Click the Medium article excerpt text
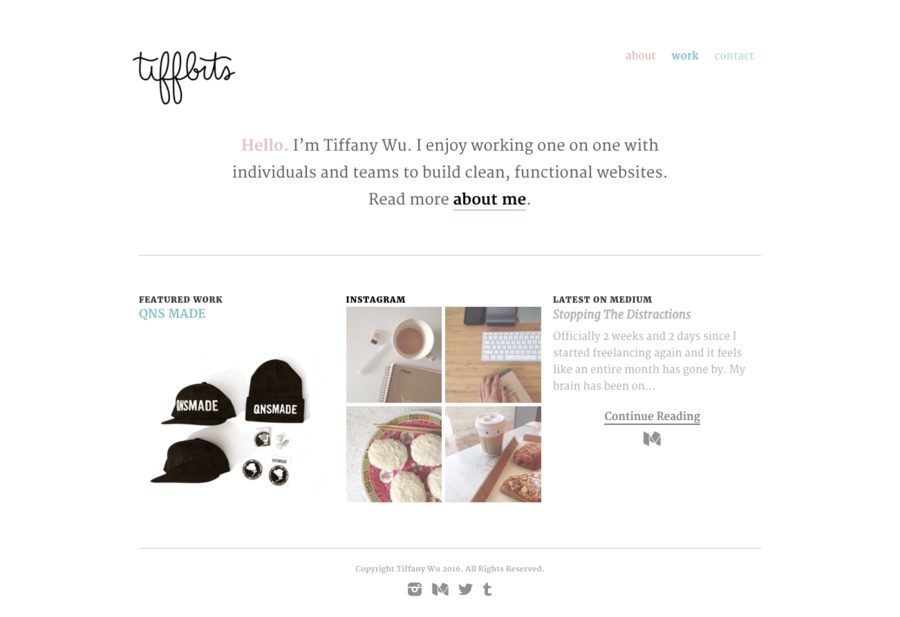Screen dimensions: 900x617 pyautogui.click(x=649, y=361)
